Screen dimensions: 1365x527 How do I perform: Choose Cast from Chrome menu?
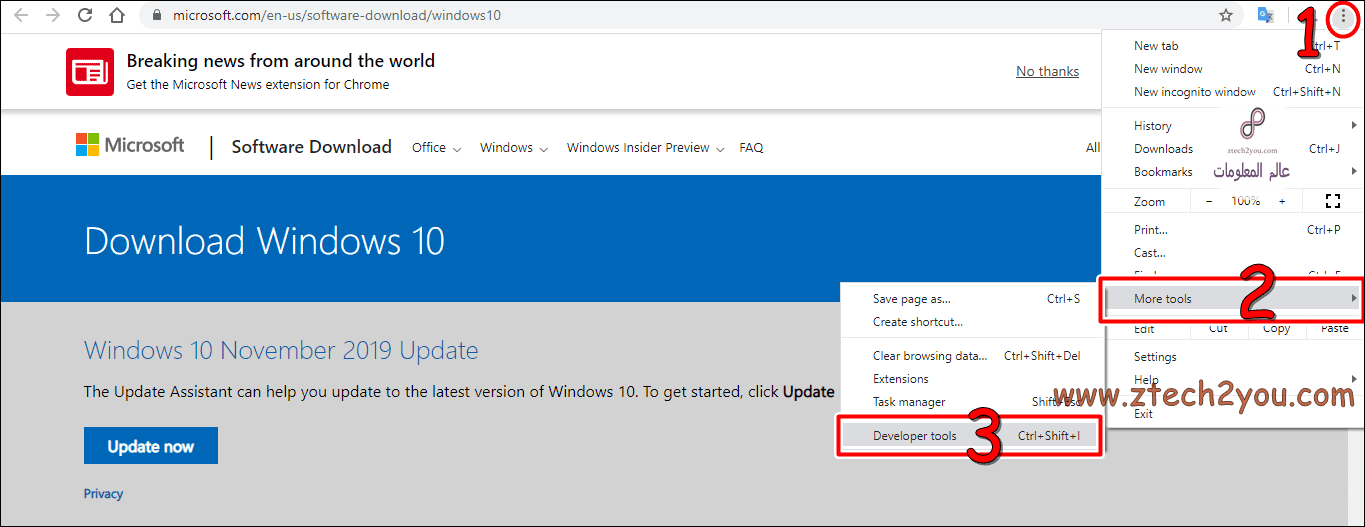[1232, 253]
